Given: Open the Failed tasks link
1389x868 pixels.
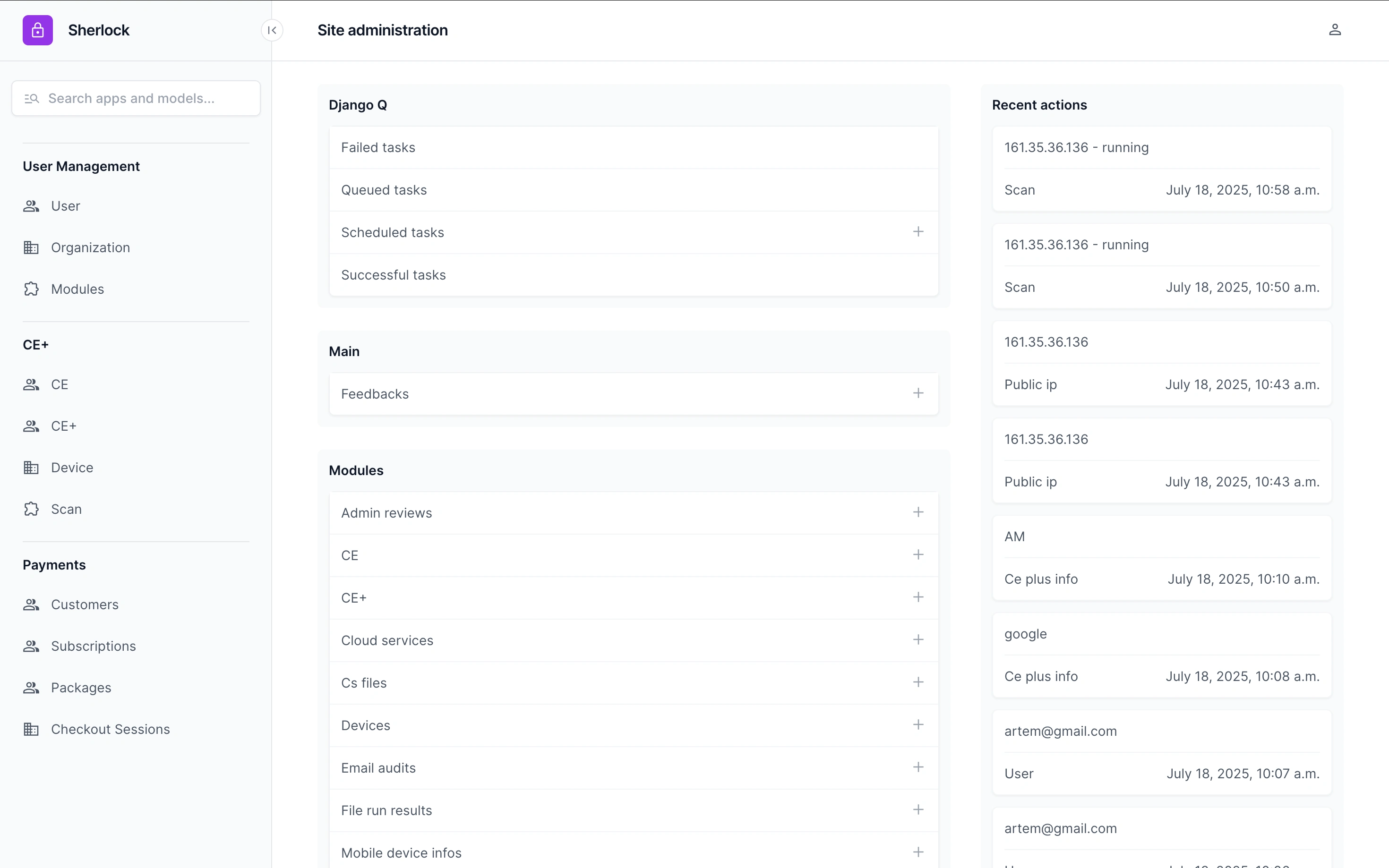Looking at the screenshot, I should pyautogui.click(x=378, y=147).
